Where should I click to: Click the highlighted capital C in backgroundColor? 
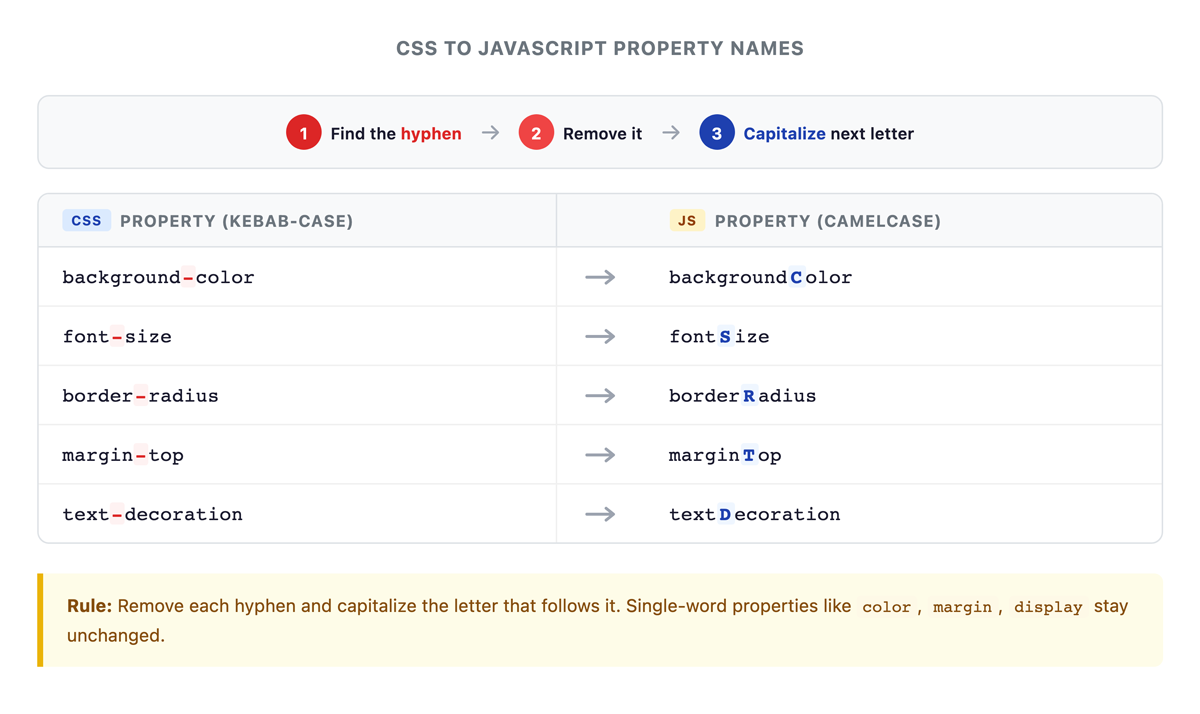[796, 277]
